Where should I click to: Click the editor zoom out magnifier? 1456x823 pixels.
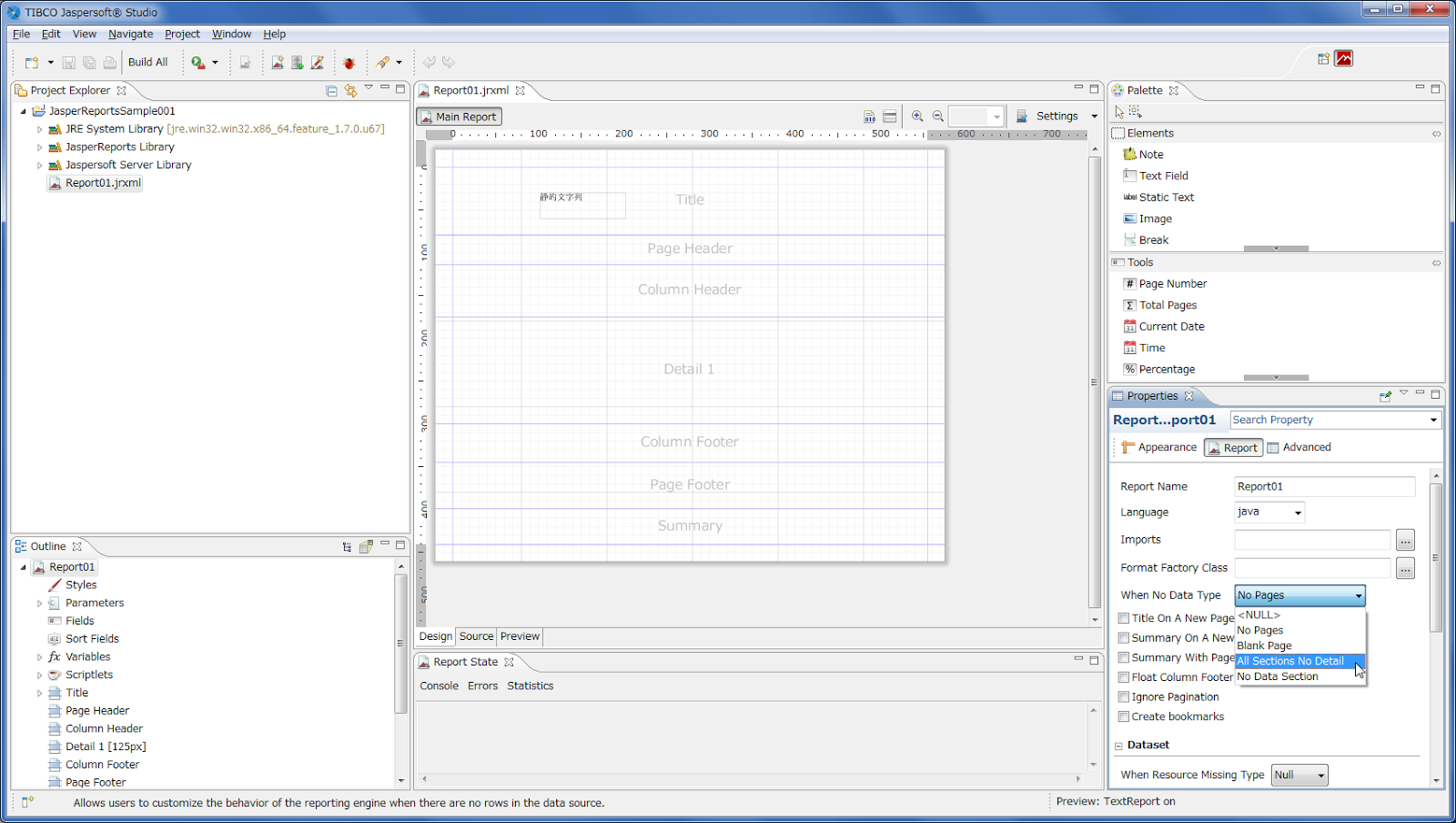click(938, 117)
